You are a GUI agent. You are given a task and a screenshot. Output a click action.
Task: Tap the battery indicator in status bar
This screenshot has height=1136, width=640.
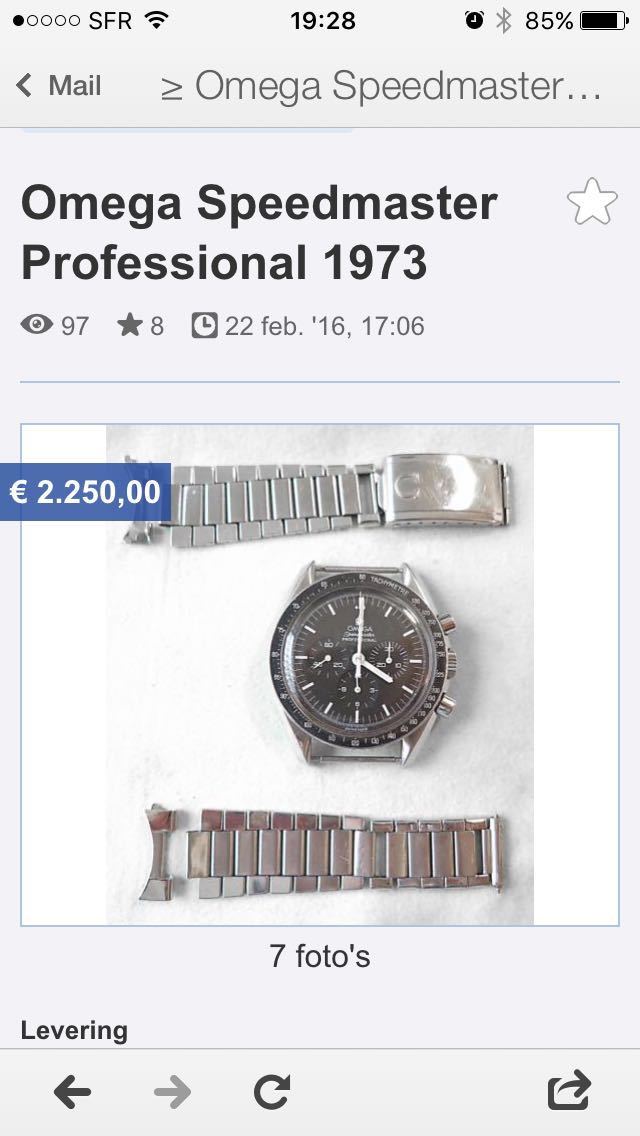click(604, 20)
